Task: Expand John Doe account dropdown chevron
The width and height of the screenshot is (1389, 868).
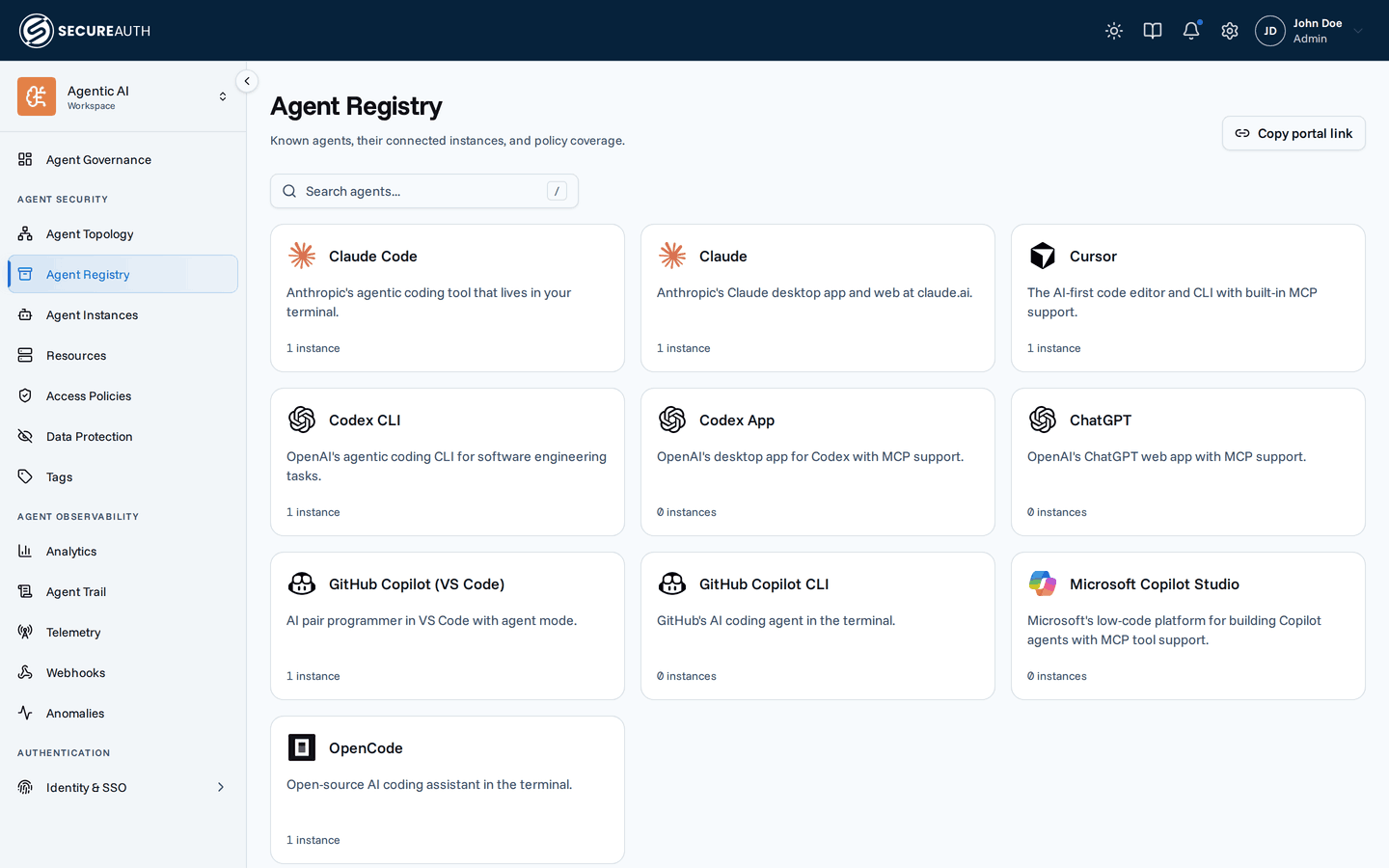Action: tap(1358, 31)
